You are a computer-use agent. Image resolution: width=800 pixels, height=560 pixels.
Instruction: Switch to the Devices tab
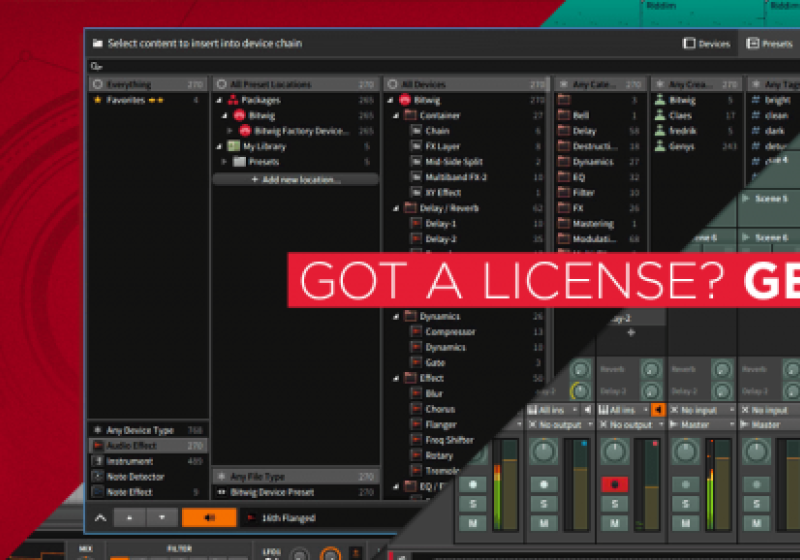point(707,43)
